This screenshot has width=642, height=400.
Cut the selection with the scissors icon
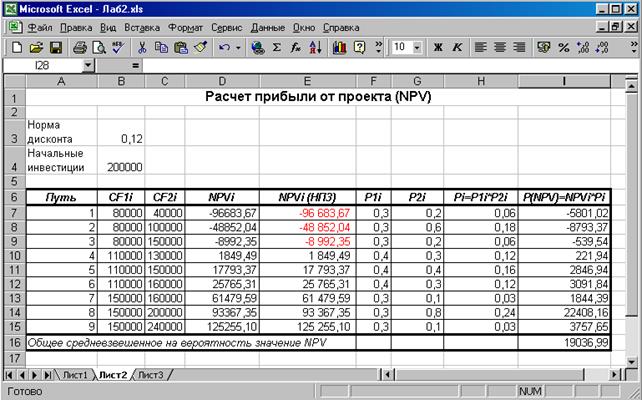[142, 47]
